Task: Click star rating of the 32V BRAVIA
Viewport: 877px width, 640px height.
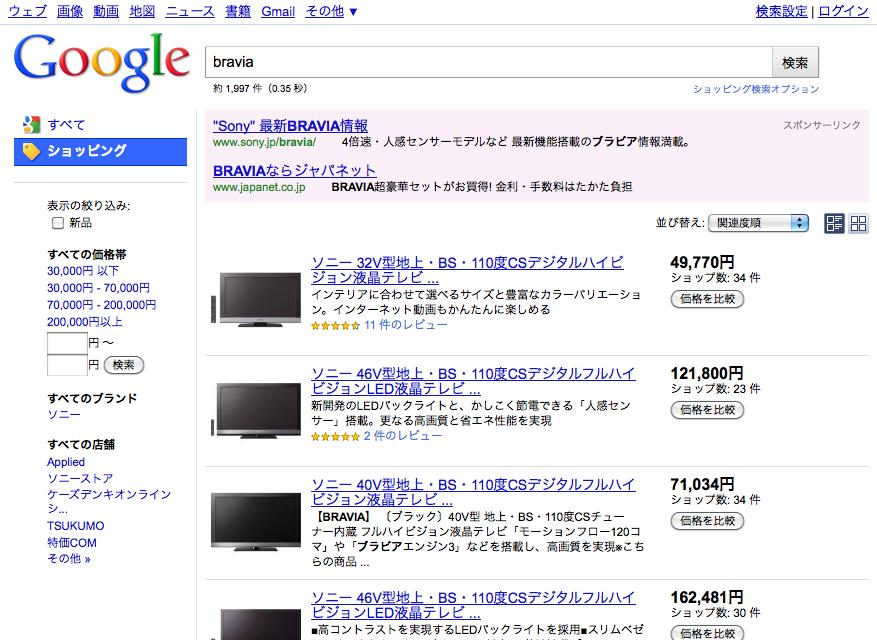Action: point(335,325)
